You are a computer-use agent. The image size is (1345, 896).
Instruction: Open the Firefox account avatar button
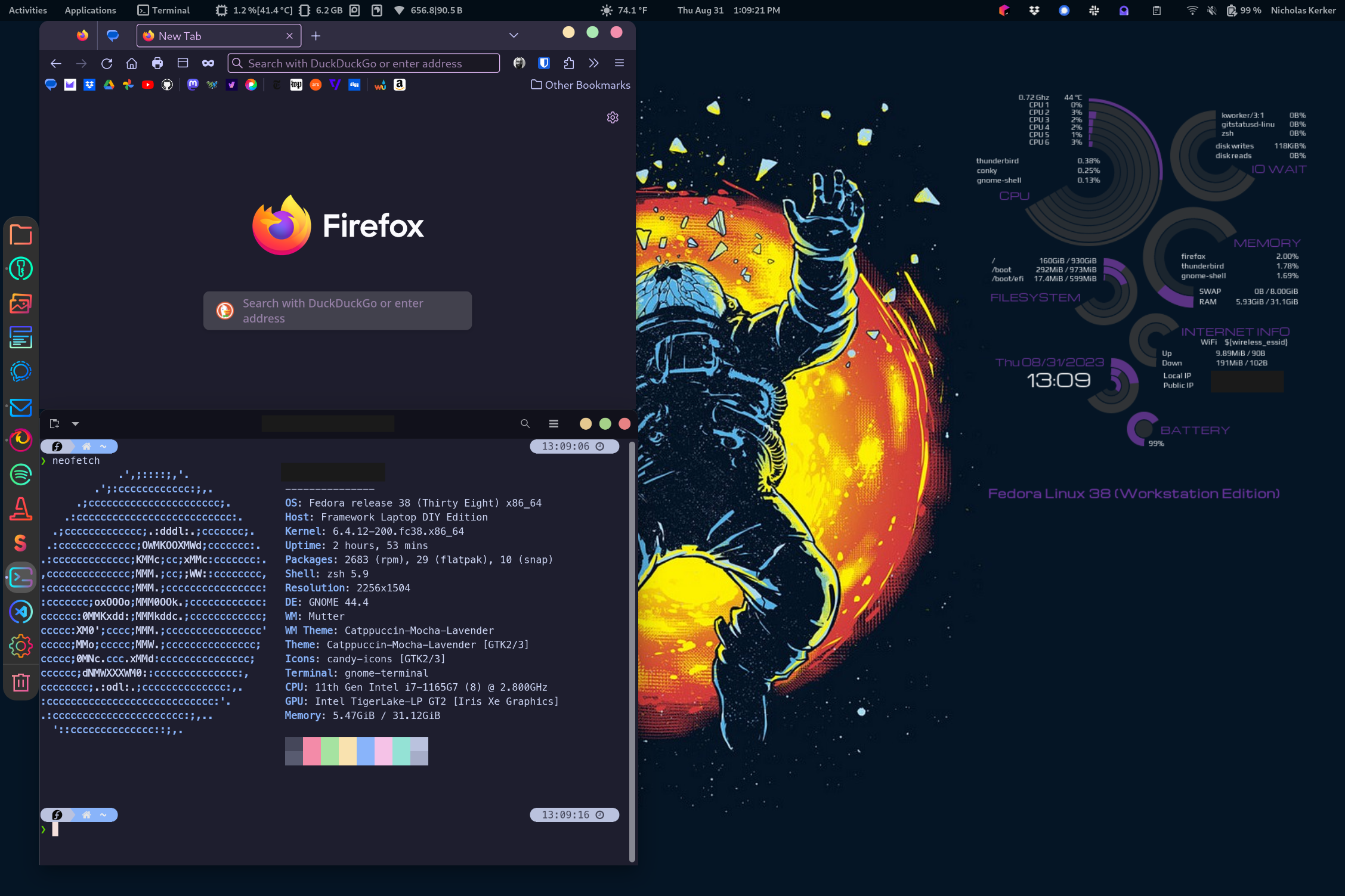[520, 63]
